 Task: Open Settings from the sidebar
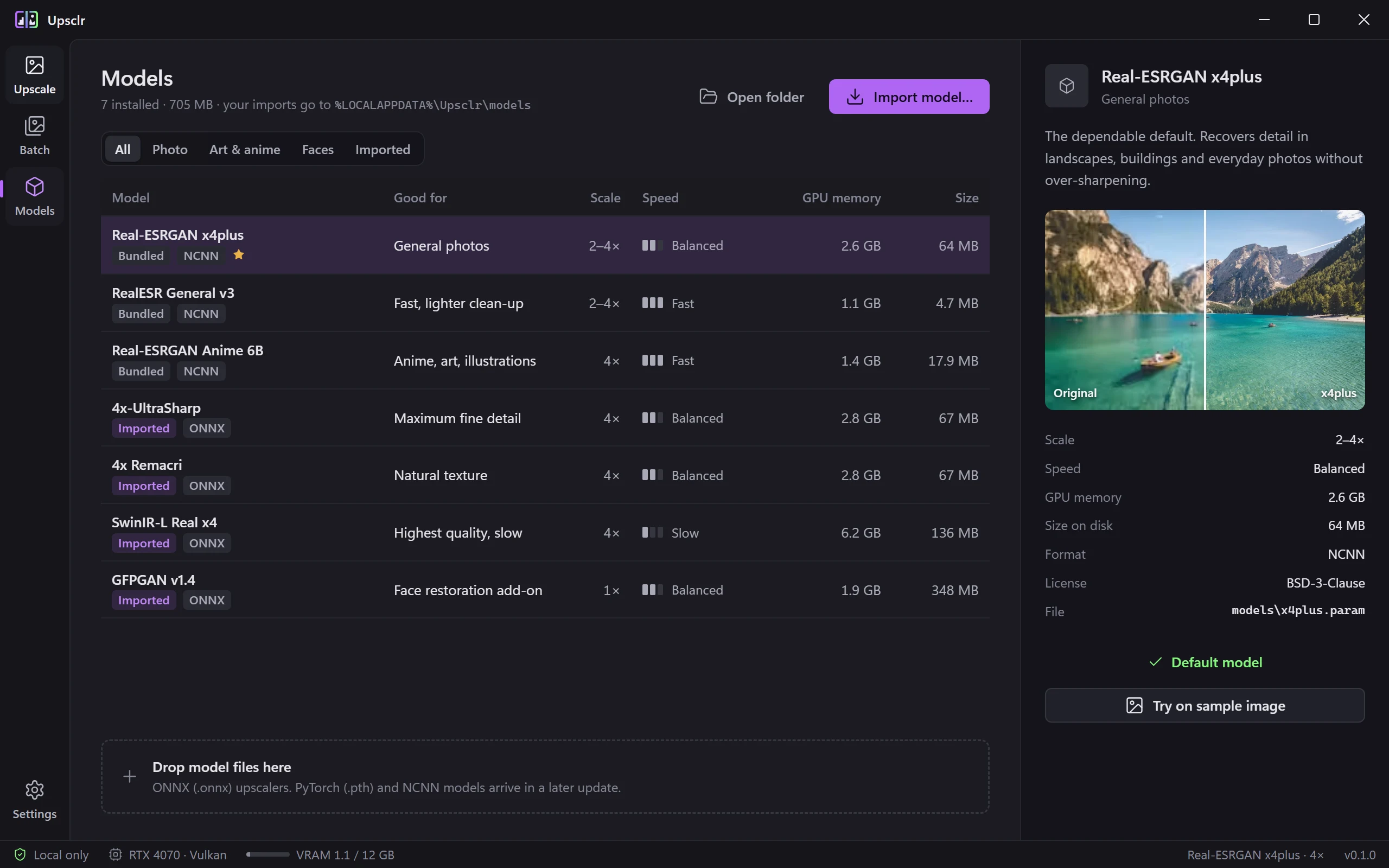point(34,800)
